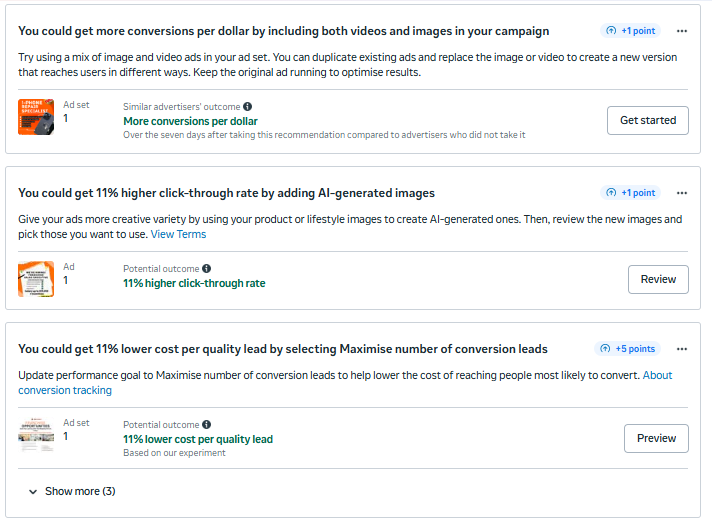Open three-dot menu on conversion leads recommendation

pyautogui.click(x=682, y=349)
